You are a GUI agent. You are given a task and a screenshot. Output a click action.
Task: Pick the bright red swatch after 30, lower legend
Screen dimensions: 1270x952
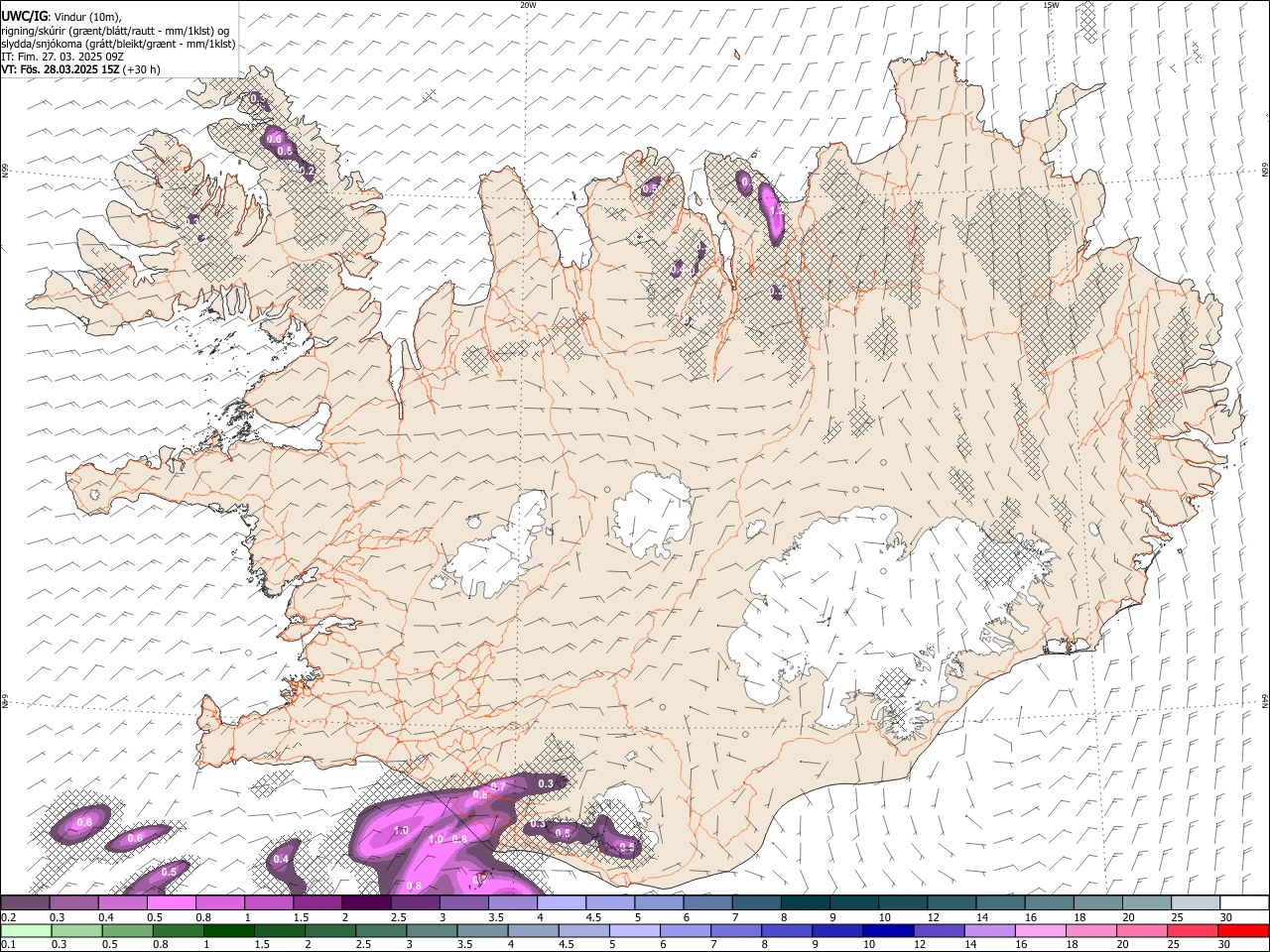tap(1243, 930)
